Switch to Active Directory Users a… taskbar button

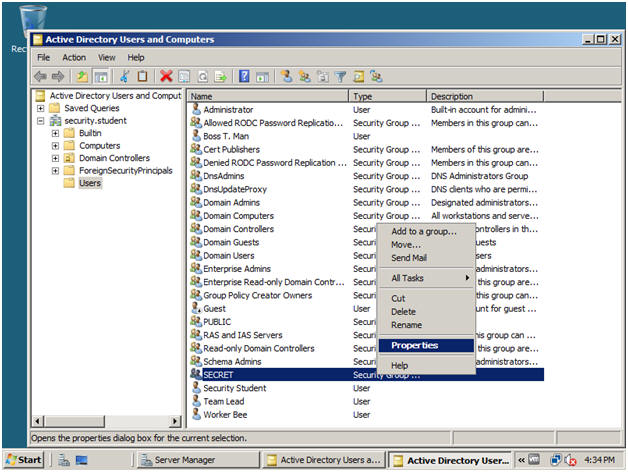tap(324, 460)
